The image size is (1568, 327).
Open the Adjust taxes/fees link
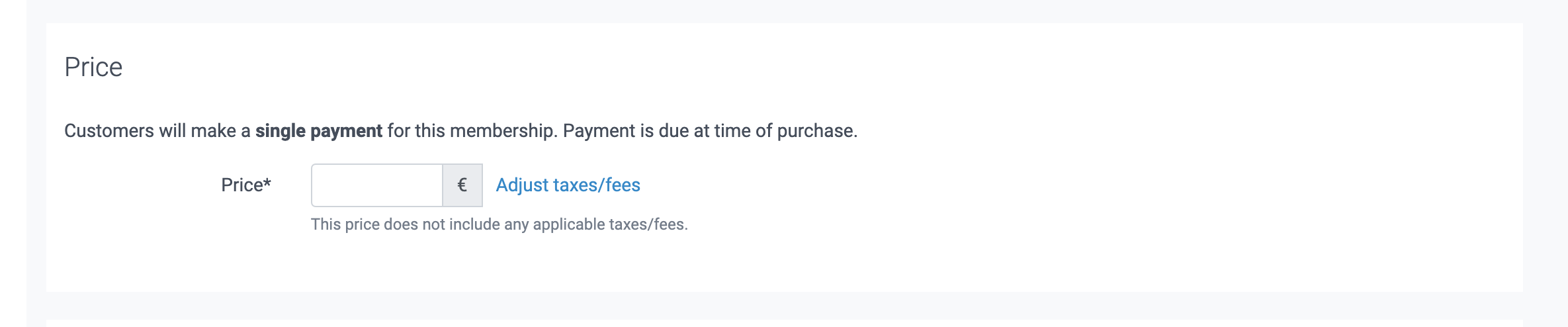tap(568, 185)
